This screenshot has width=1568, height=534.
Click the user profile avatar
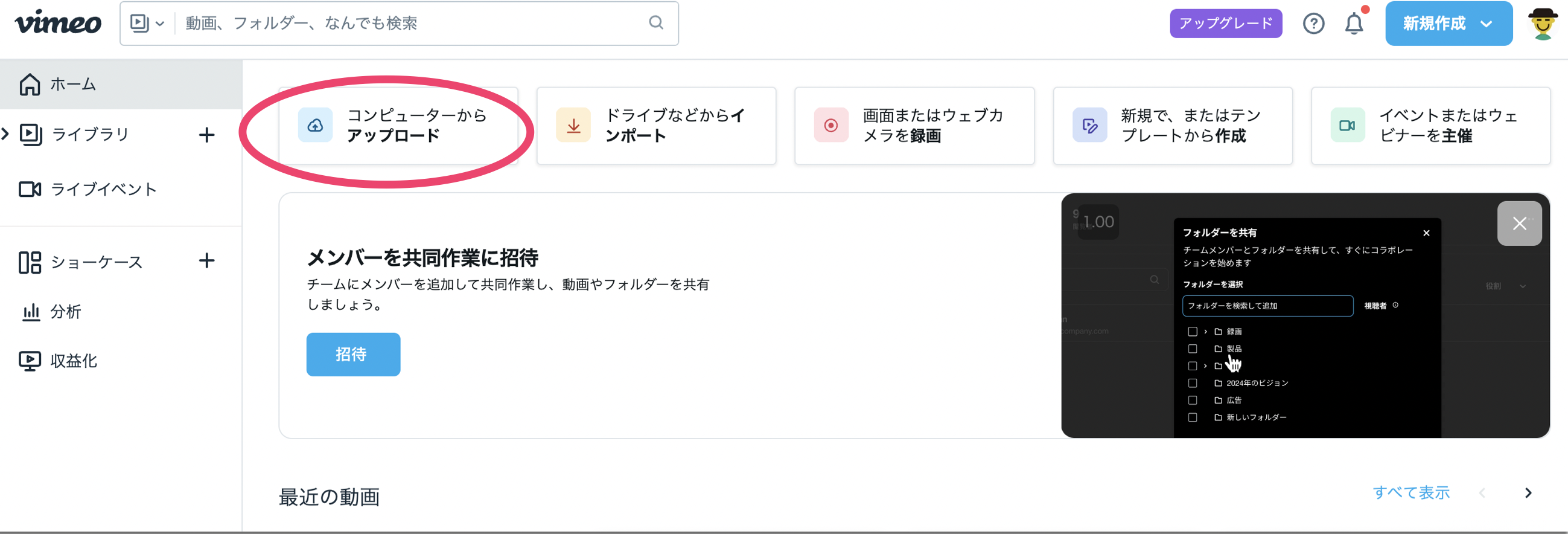coord(1542,24)
